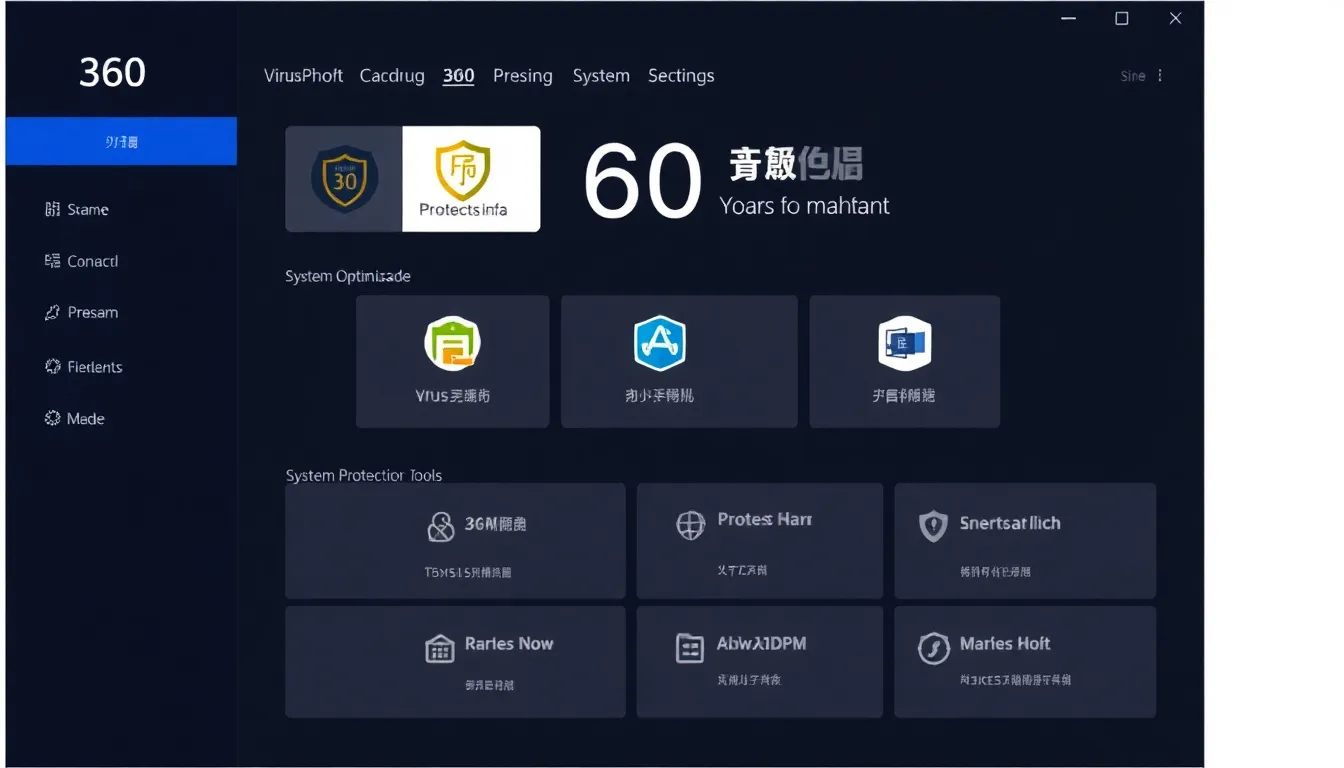Click the globe icon beside Protes Harr
Screen dimensions: 1344x768
[691, 525]
